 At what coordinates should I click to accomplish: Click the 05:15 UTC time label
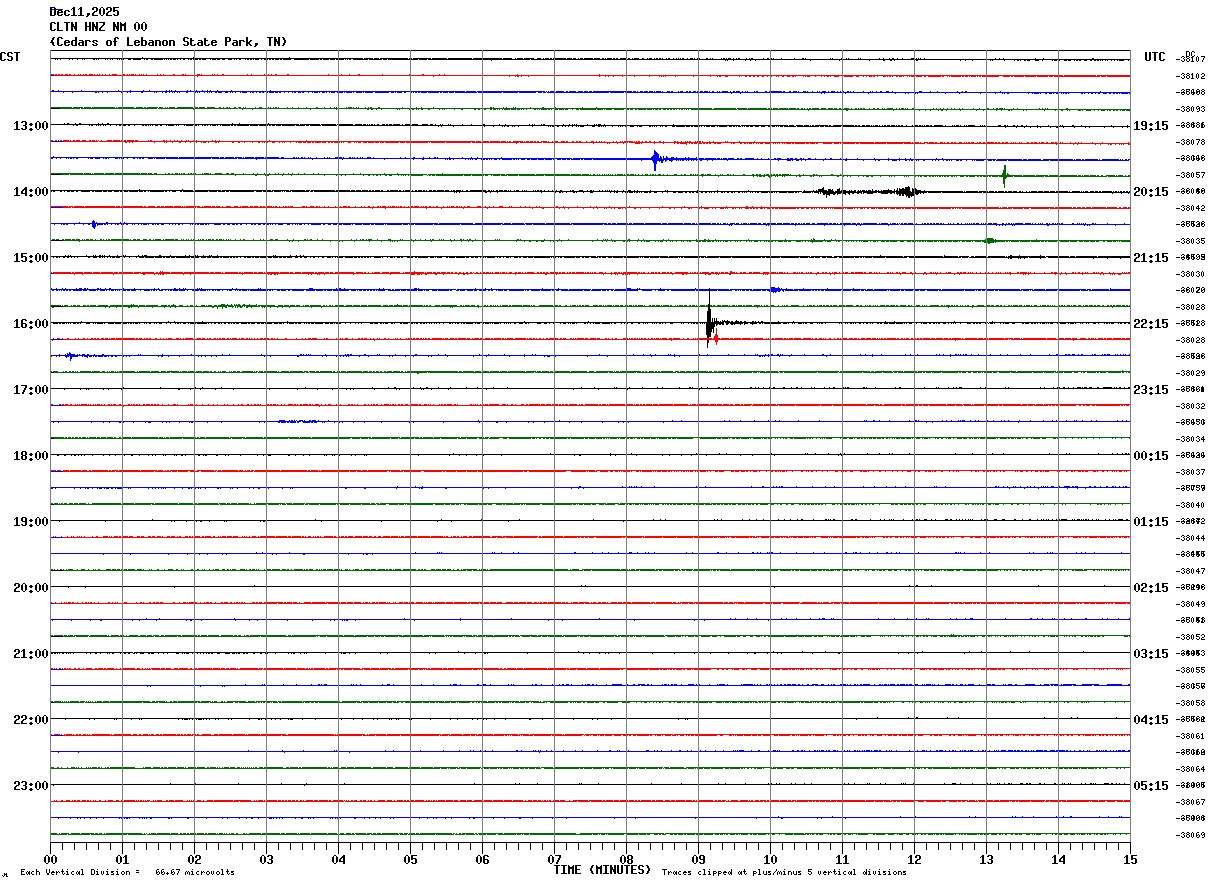click(1150, 785)
